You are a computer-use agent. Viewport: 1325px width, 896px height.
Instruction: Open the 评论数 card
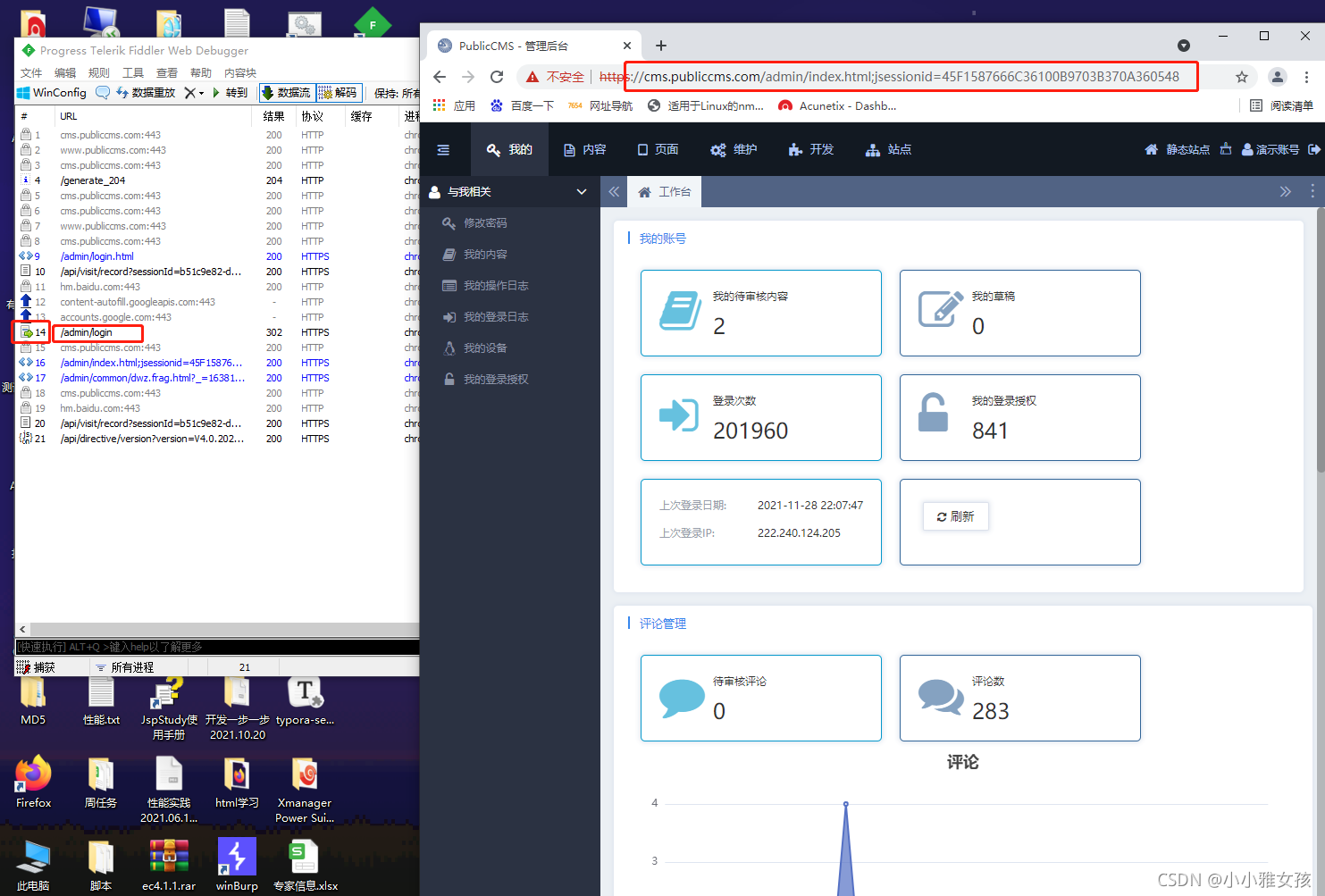point(1020,698)
